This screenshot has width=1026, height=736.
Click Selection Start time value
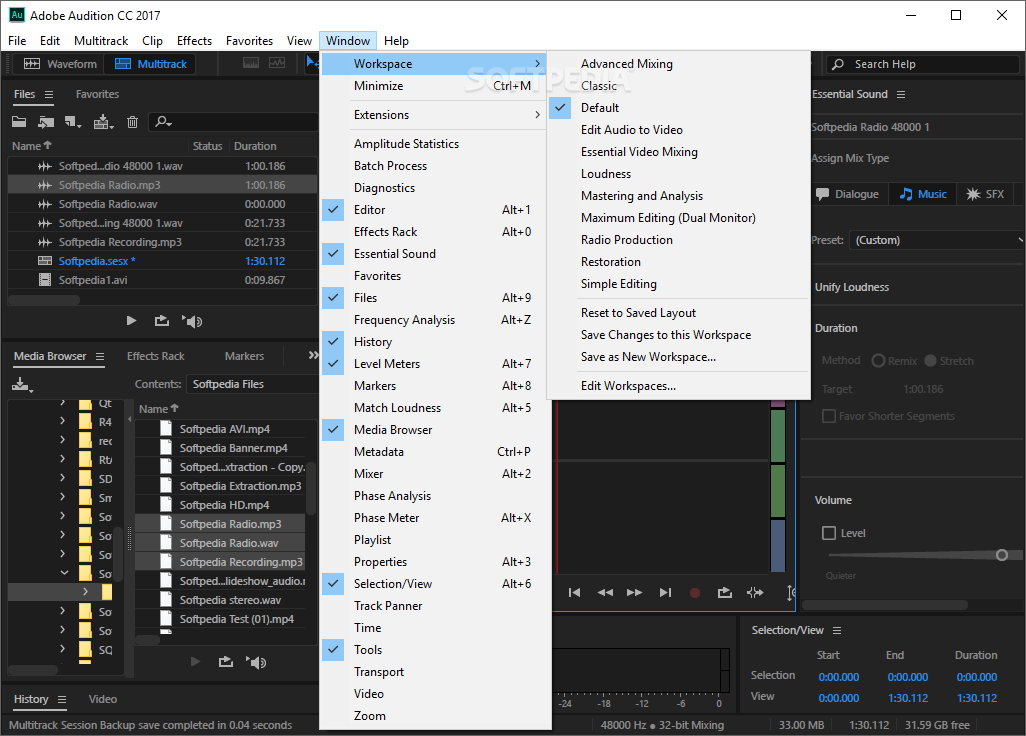tap(839, 678)
